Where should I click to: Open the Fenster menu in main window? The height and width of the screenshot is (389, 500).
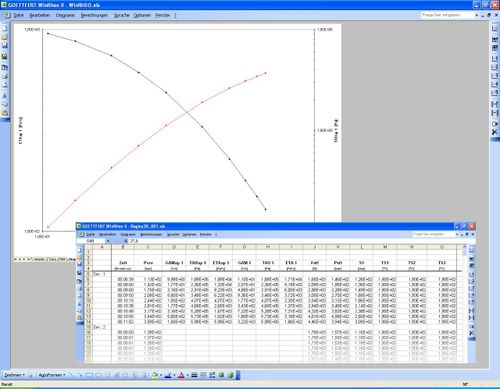(x=162, y=15)
